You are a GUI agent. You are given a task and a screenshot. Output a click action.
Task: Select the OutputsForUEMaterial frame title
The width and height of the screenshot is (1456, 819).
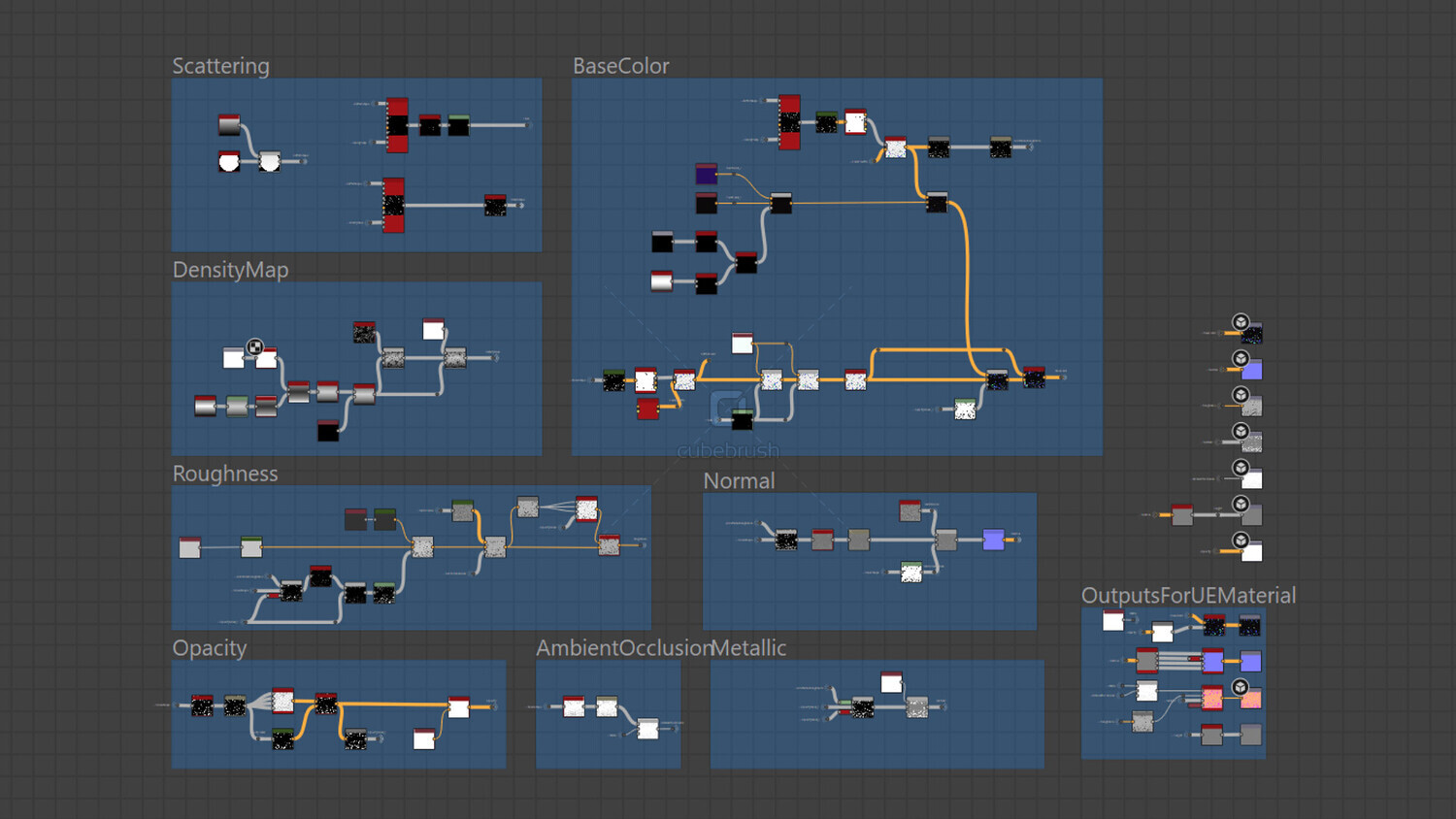click(1189, 596)
